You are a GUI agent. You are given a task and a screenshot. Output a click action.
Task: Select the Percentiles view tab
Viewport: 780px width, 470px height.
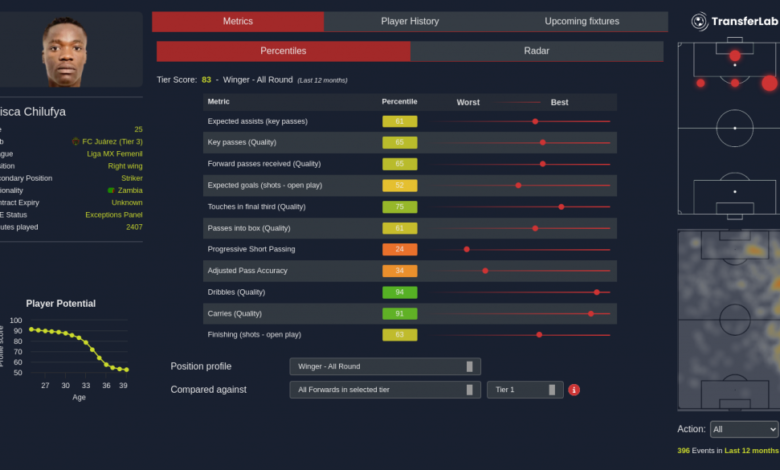tap(283, 51)
